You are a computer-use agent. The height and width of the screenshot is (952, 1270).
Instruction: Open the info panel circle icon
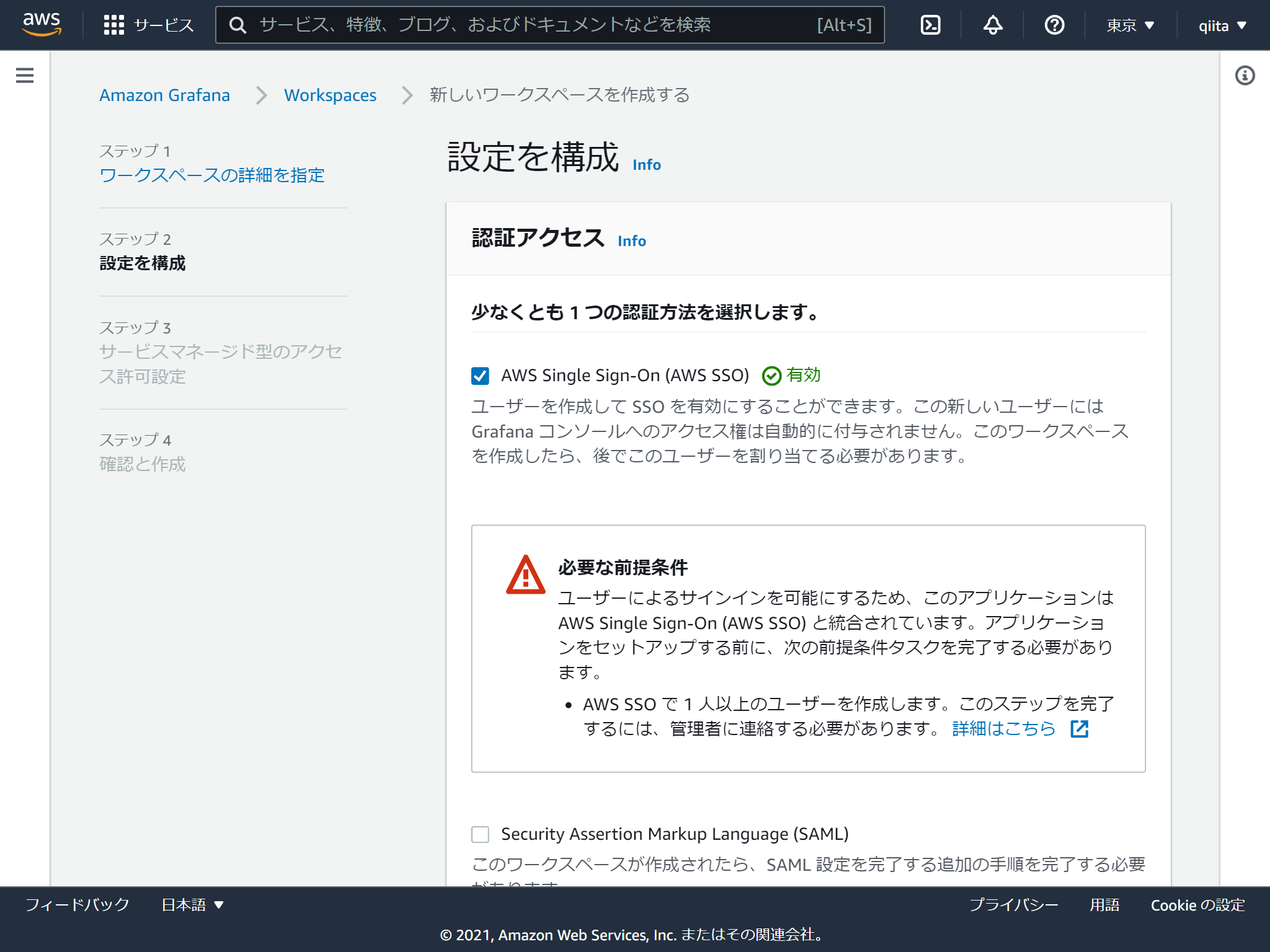(x=1245, y=76)
